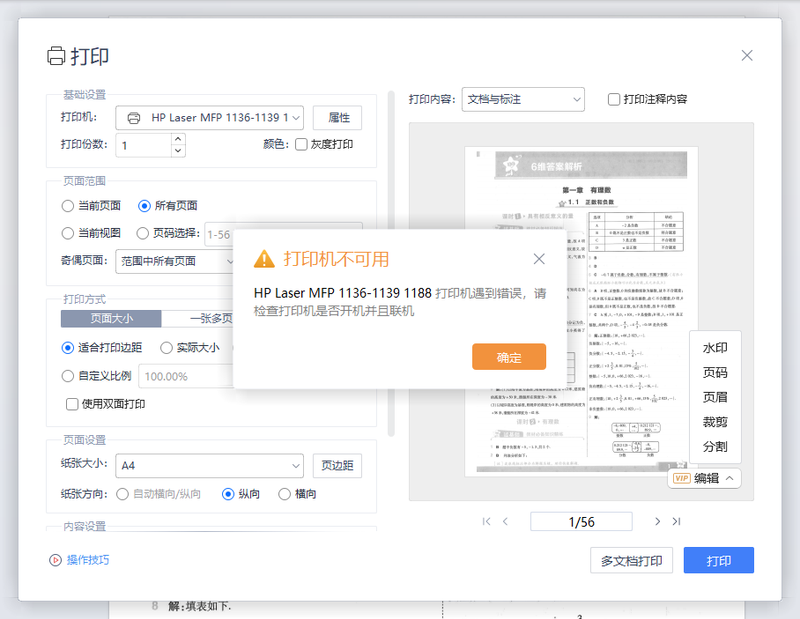Screen dimensions: 800x619
Task: Choose page number (页码) from edit menu
Action: click(x=715, y=373)
